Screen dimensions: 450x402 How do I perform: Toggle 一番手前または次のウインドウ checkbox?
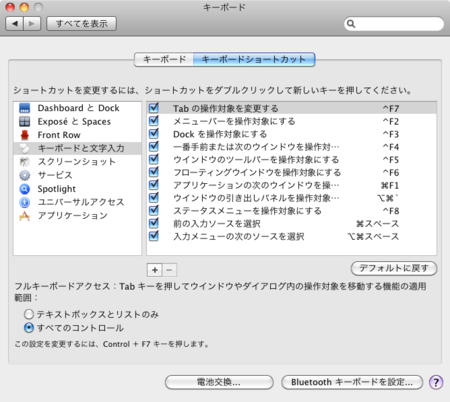pyautogui.click(x=154, y=146)
